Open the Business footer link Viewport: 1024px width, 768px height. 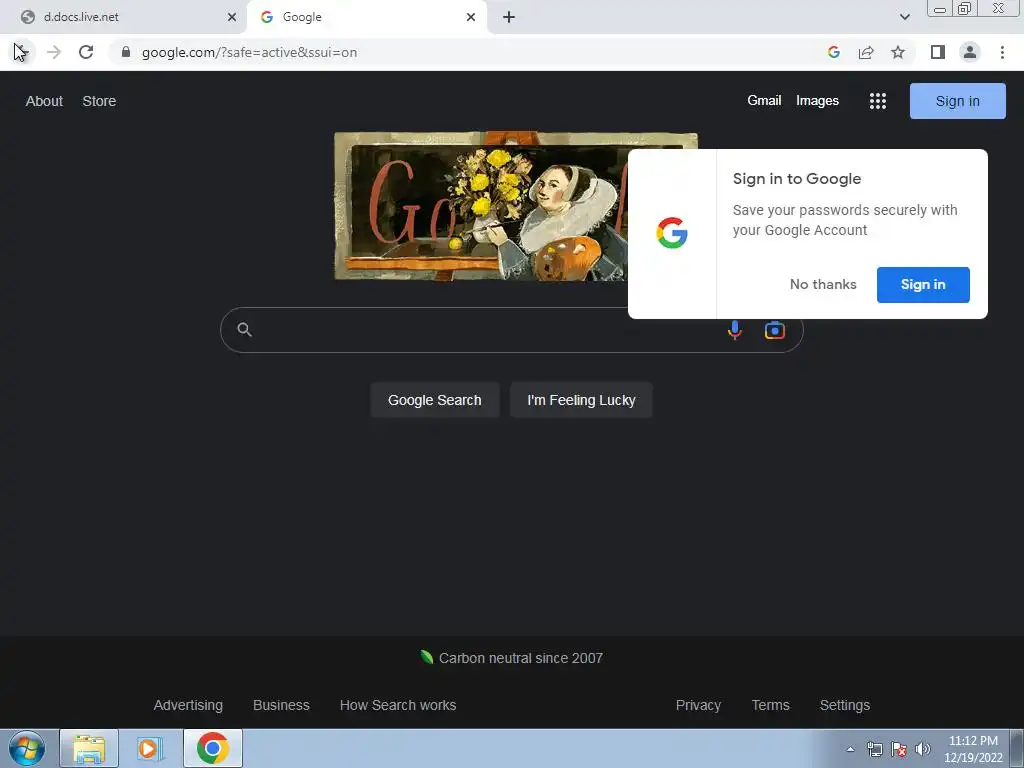281,705
